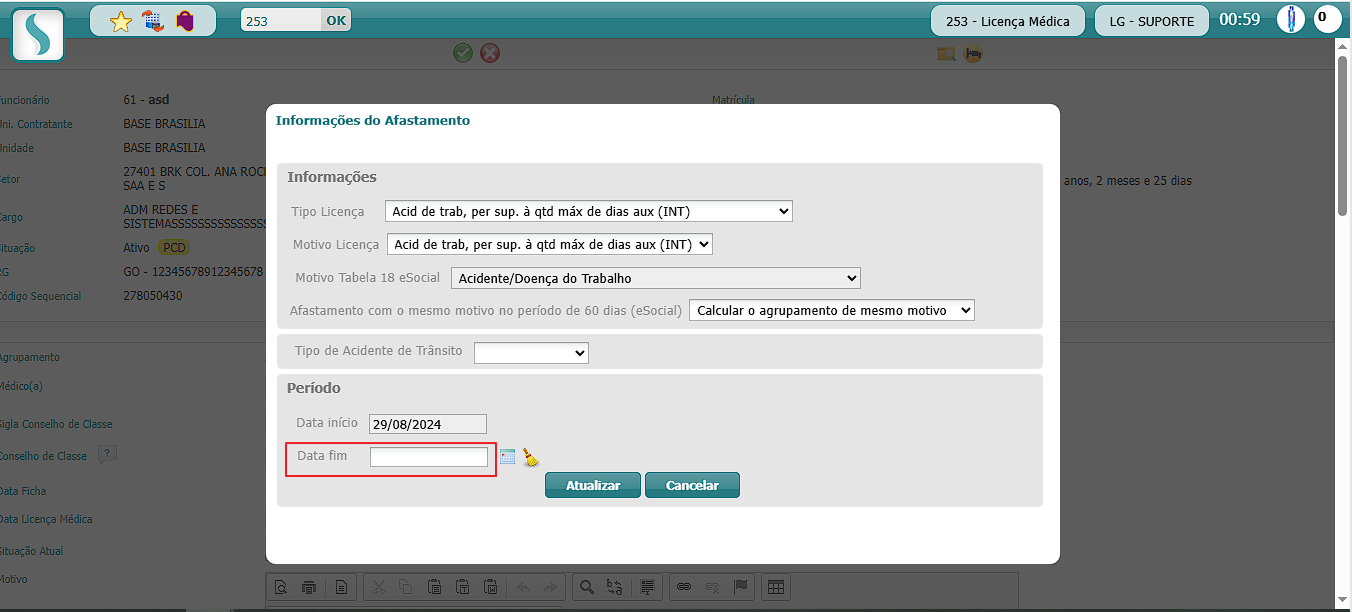This screenshot has height=612, width=1352.
Task: Click the paste from Word icon
Action: (490, 587)
